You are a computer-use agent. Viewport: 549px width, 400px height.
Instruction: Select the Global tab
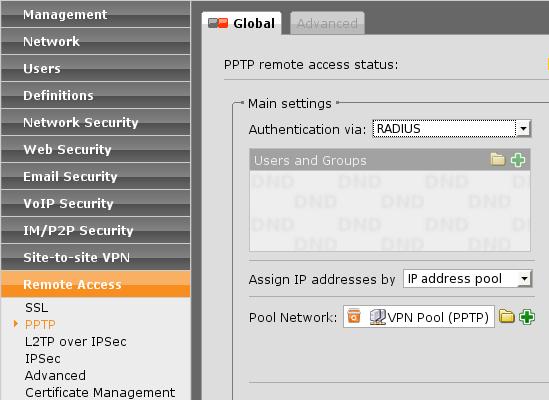click(x=242, y=23)
